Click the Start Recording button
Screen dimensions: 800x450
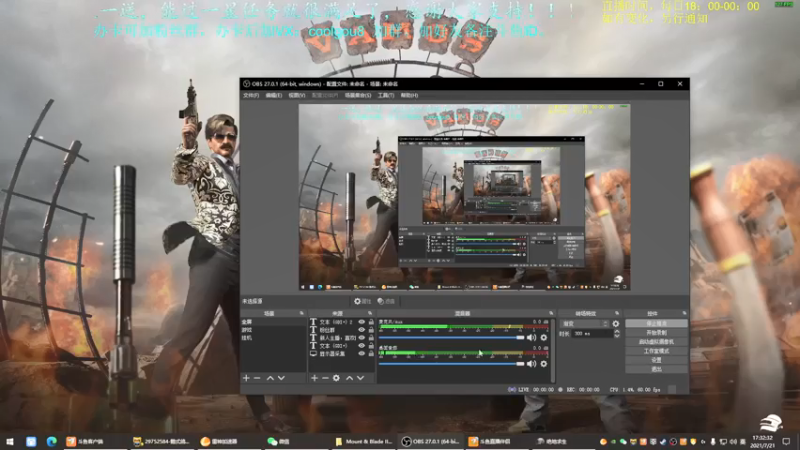[x=656, y=333]
